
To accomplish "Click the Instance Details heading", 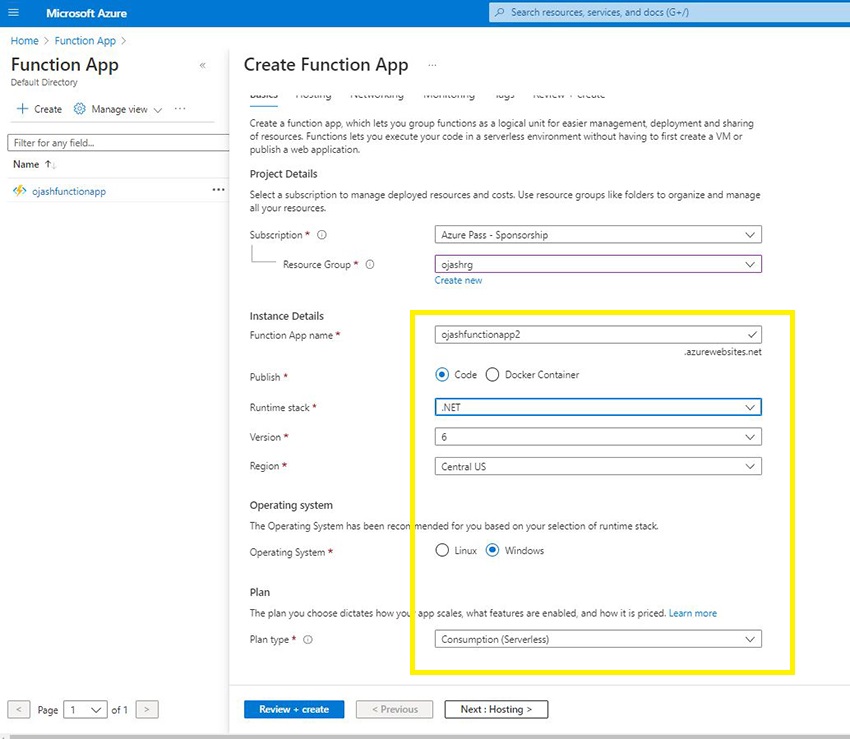I will pyautogui.click(x=286, y=316).
